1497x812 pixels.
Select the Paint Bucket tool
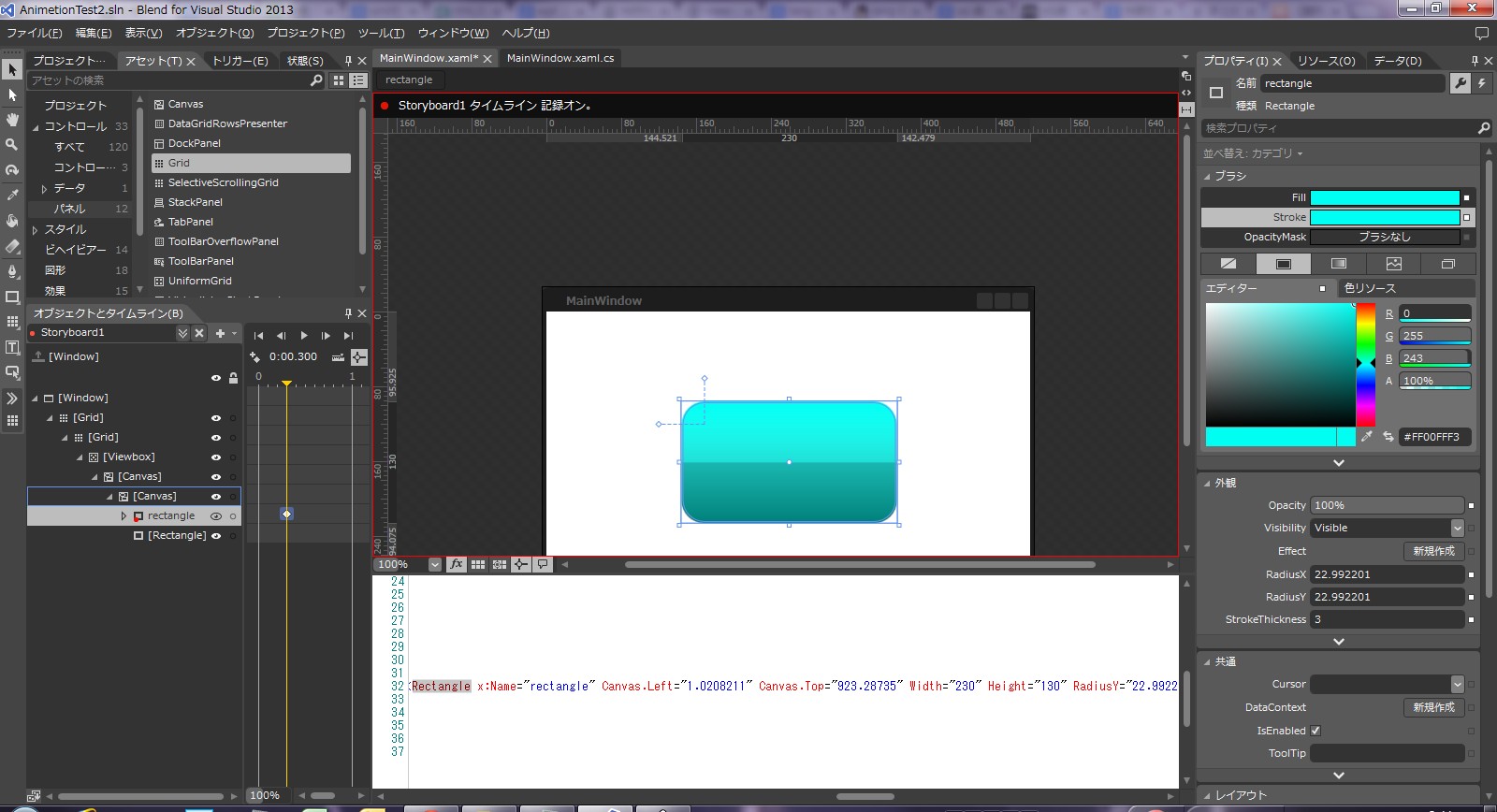(12, 221)
